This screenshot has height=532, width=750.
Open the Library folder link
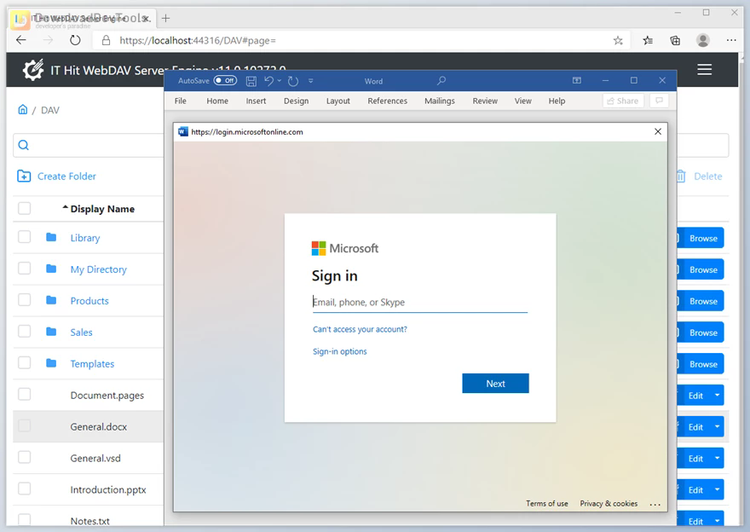point(85,238)
